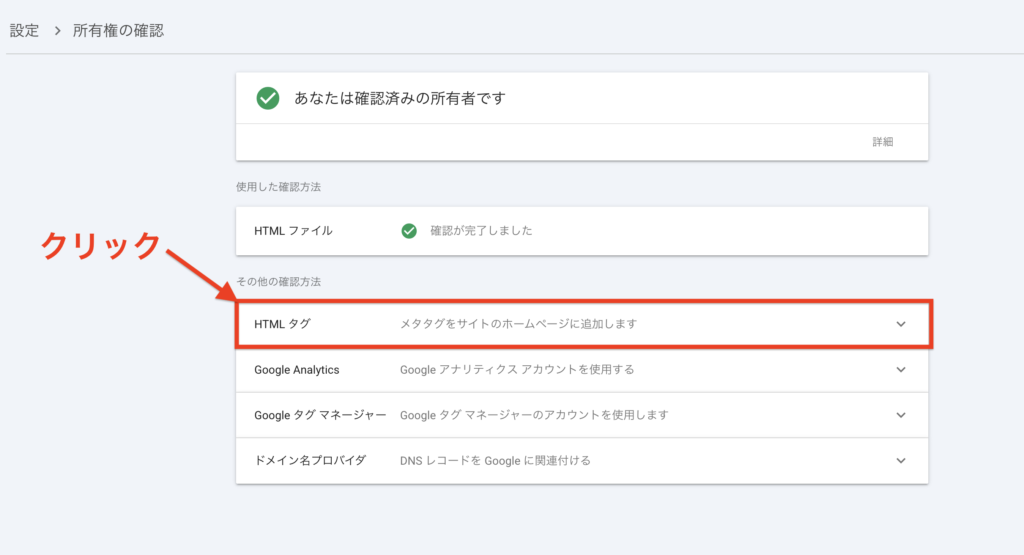This screenshot has height=555, width=1024.
Task: Click the 使用した確認方法 section label
Action: click(278, 187)
